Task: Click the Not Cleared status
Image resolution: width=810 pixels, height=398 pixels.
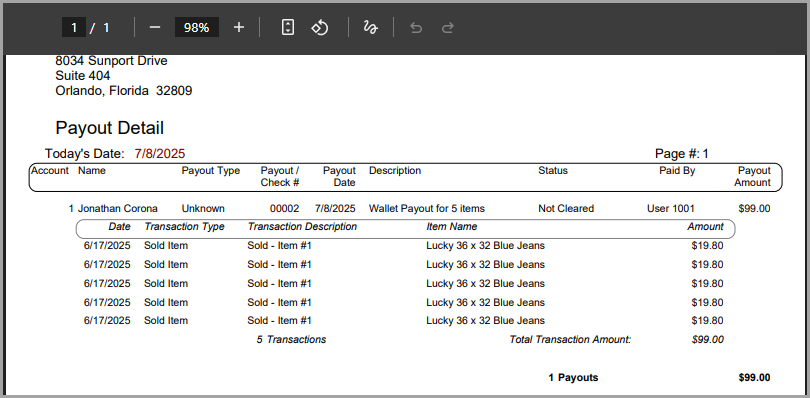Action: point(566,209)
